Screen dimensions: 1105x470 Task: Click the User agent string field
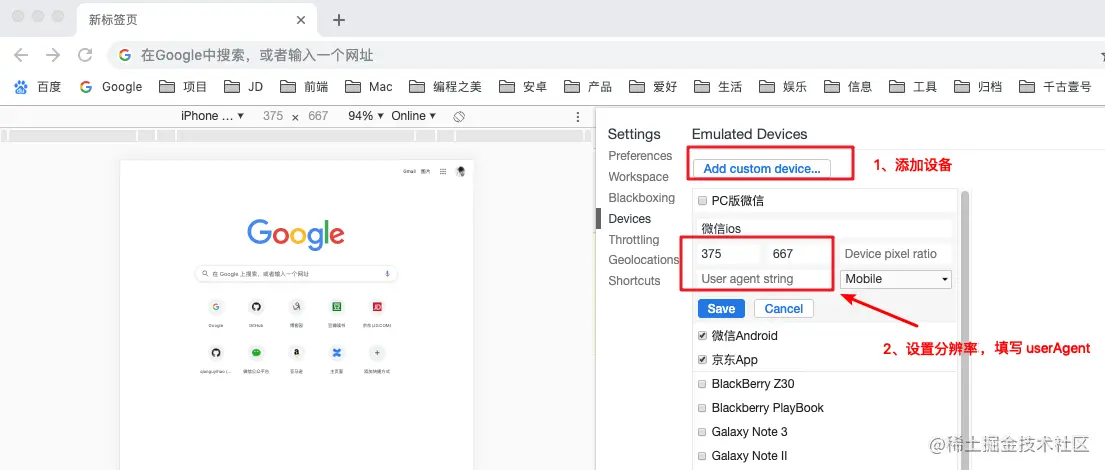coord(764,279)
